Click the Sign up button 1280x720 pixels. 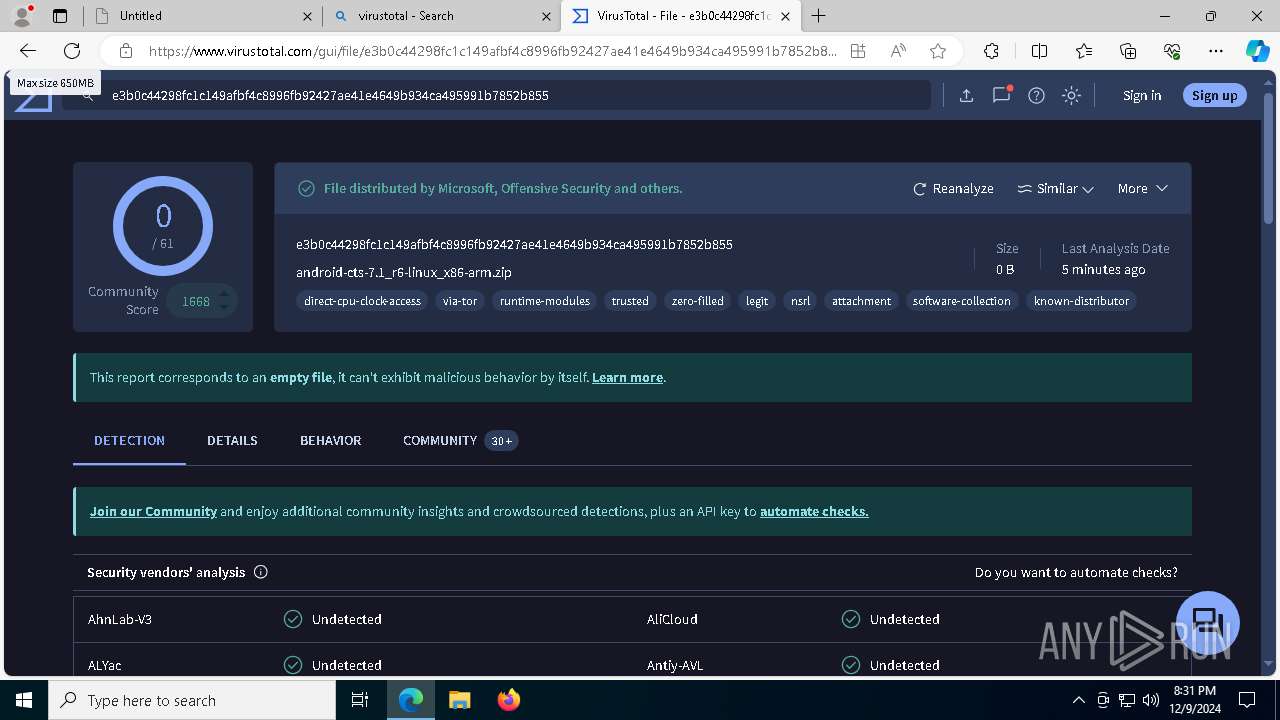click(x=1214, y=95)
